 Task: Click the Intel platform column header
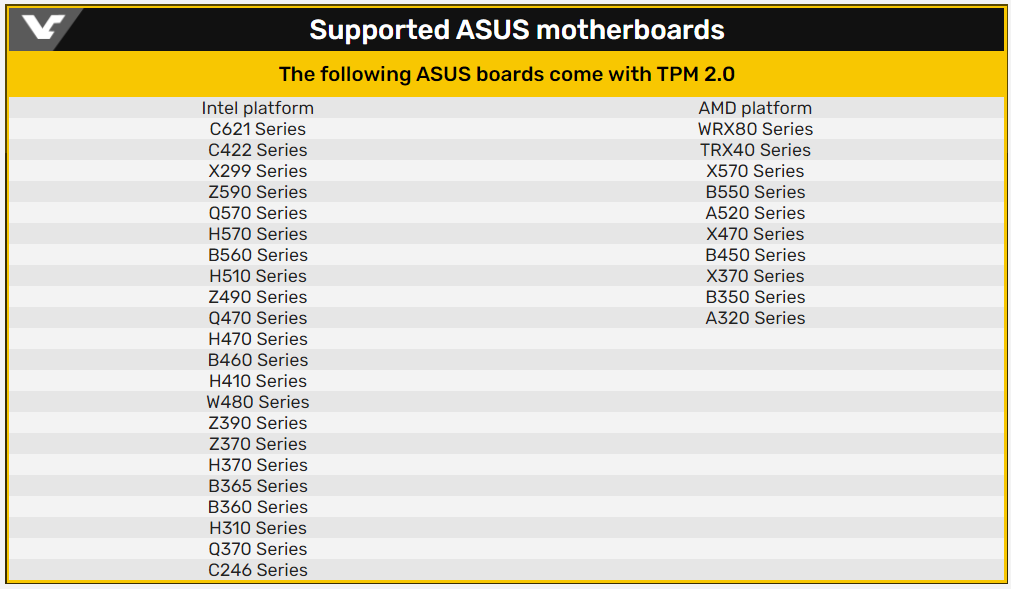click(257, 108)
